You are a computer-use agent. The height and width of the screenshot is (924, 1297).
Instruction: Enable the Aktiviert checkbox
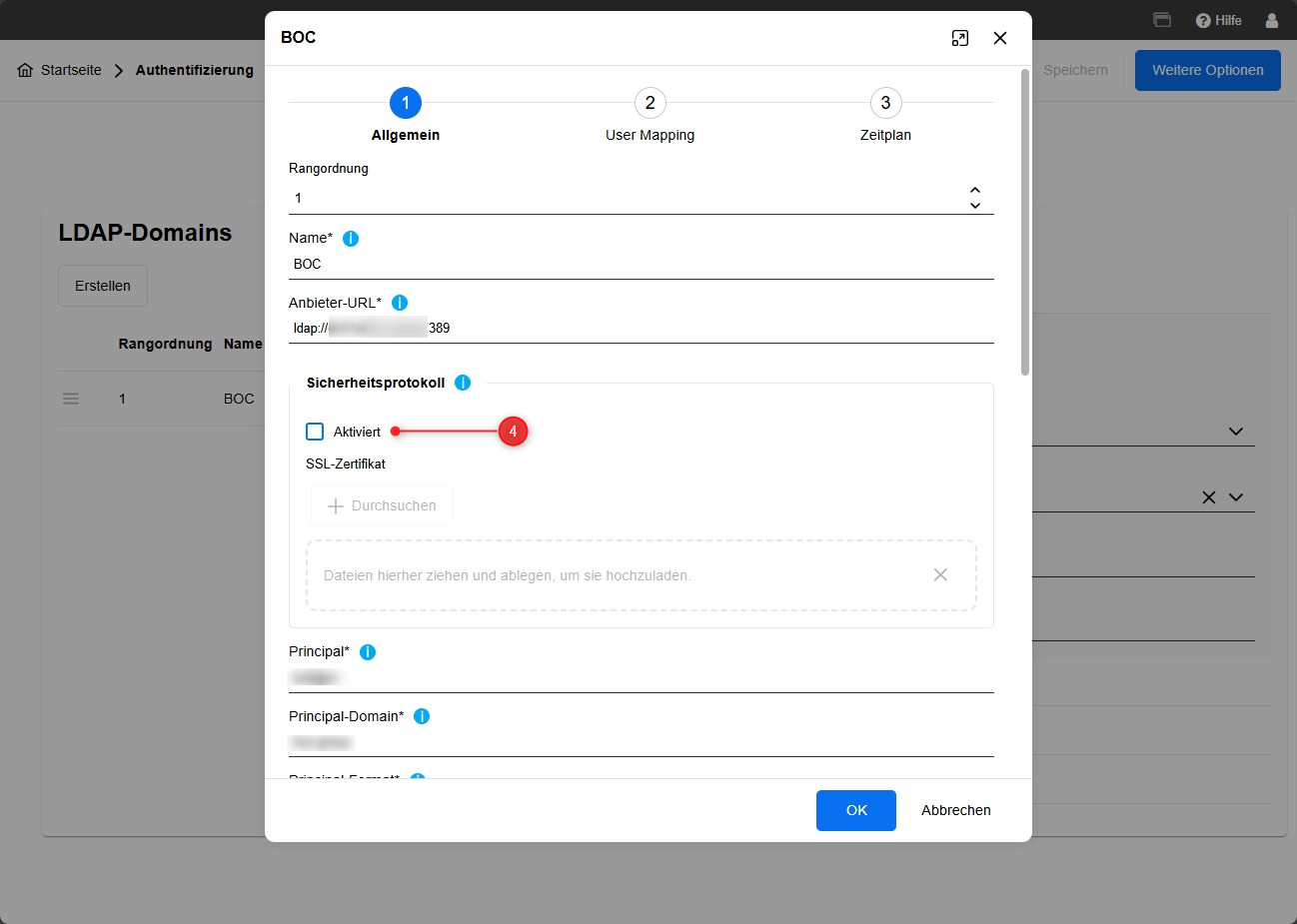[x=315, y=432]
